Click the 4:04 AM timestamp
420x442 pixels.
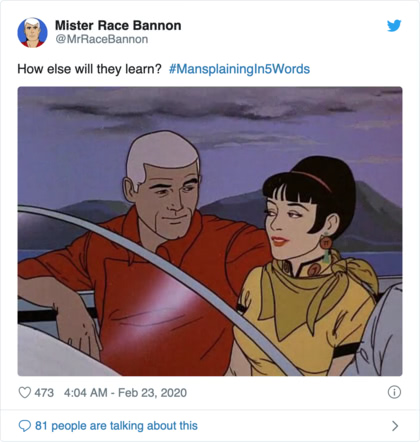[x=85, y=393]
